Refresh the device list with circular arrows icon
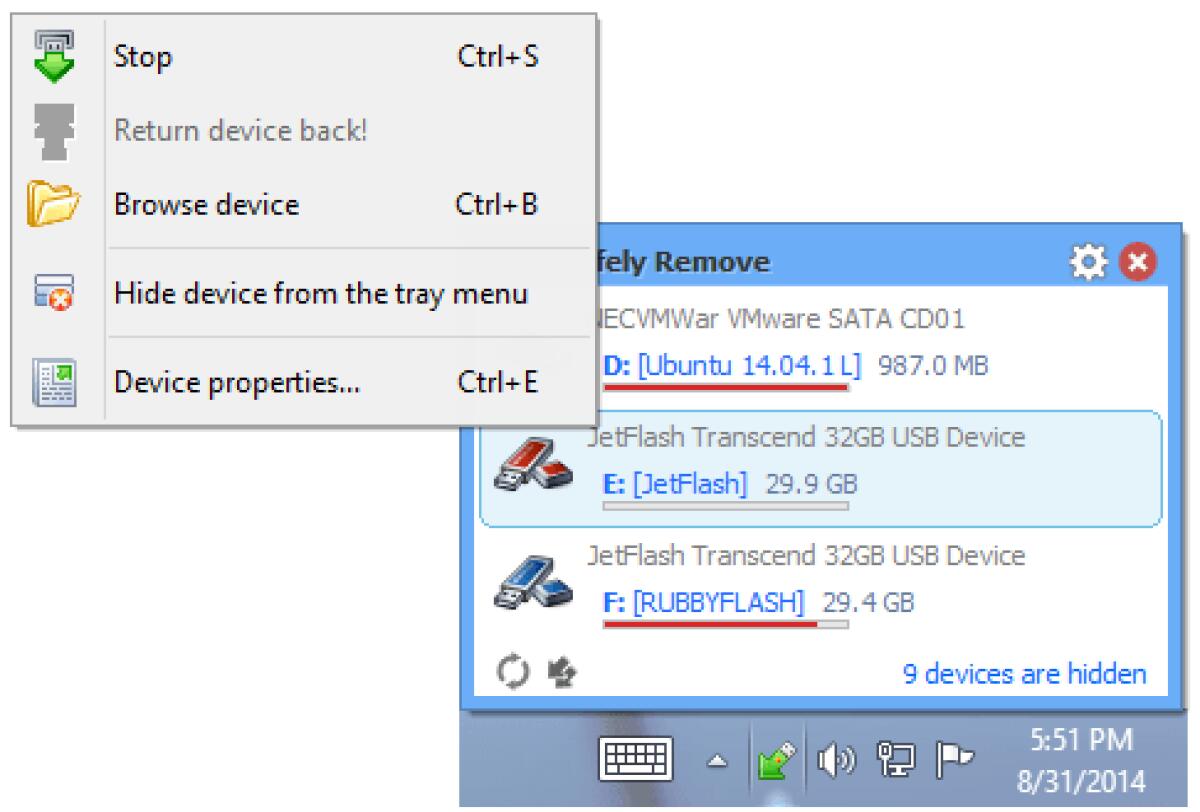The width and height of the screenshot is (1200, 812). click(513, 673)
